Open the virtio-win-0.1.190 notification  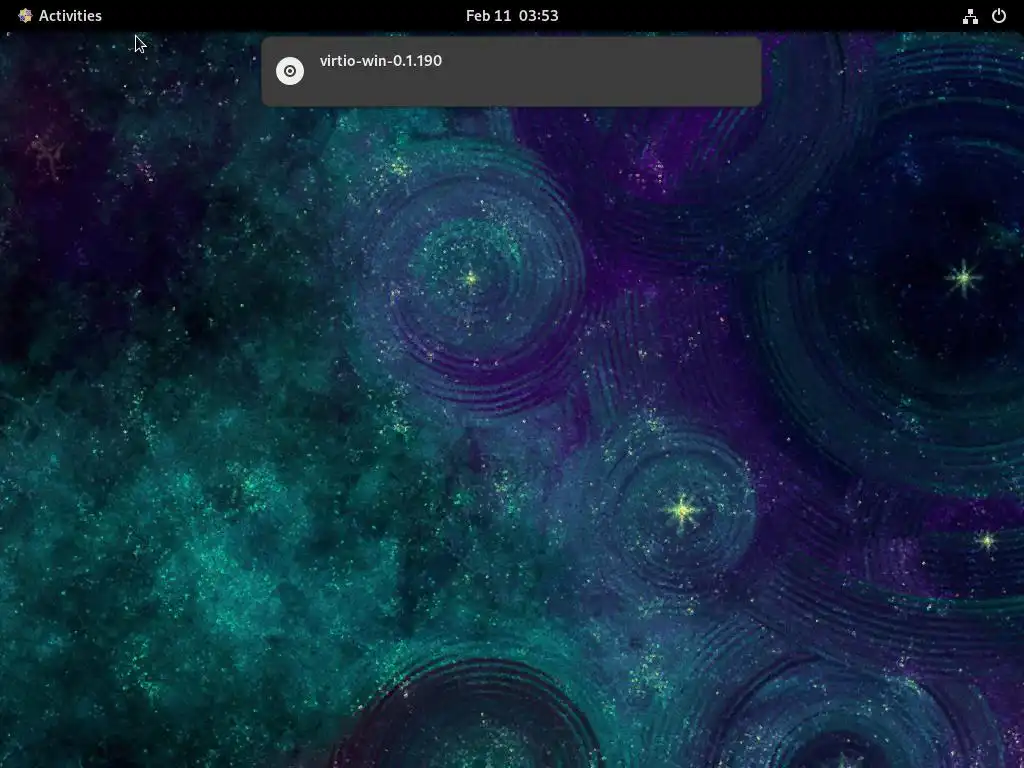511,71
